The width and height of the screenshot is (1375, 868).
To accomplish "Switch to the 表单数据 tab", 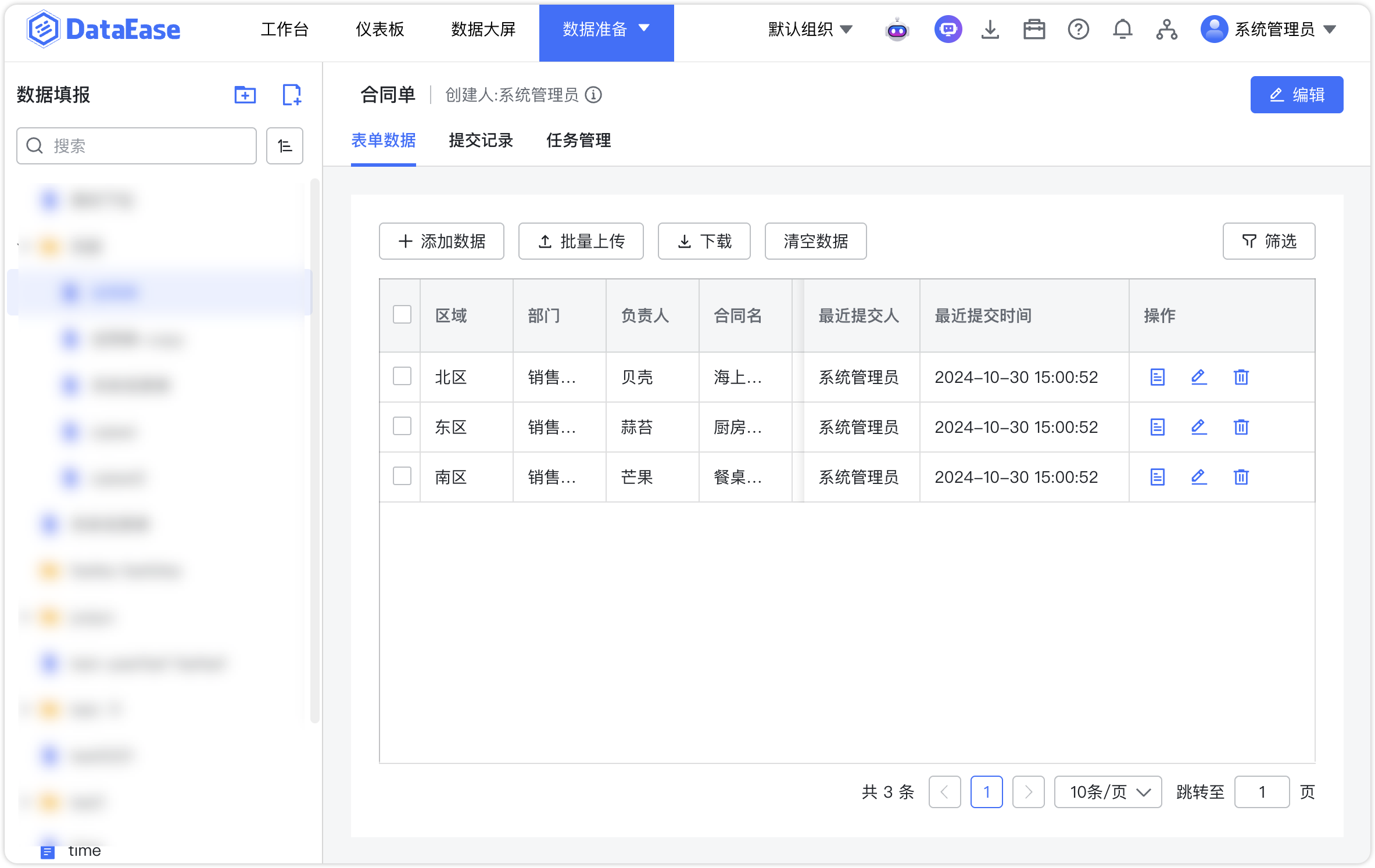I will (384, 140).
